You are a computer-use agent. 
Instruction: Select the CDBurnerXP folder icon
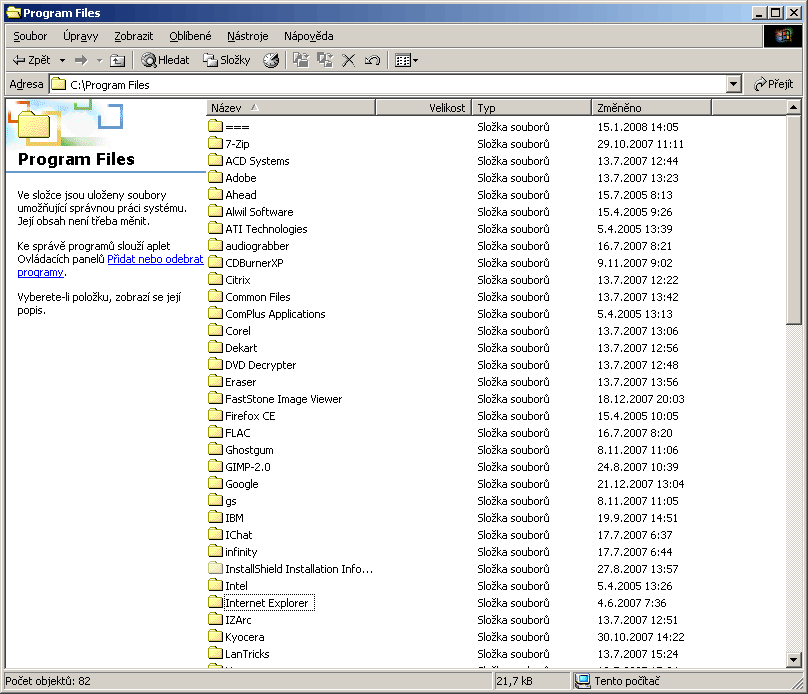coord(215,262)
